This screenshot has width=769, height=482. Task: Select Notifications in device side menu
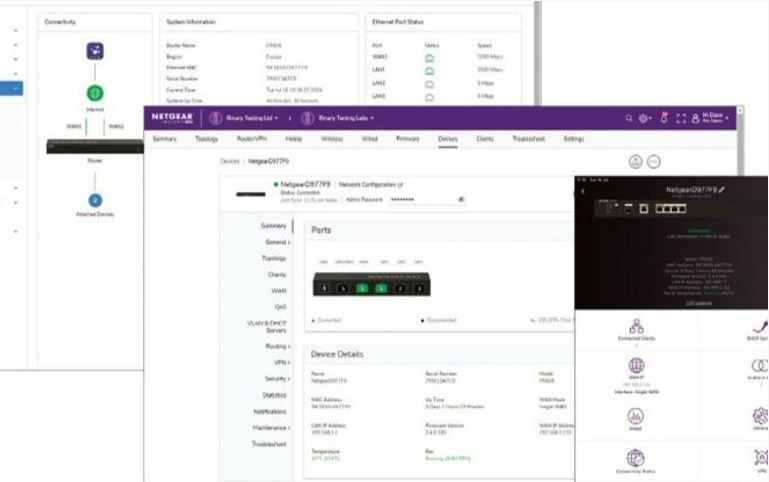click(270, 411)
